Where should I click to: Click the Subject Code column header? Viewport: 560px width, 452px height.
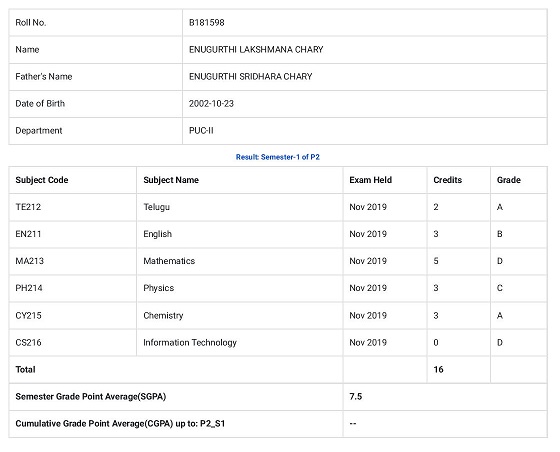(x=42, y=180)
